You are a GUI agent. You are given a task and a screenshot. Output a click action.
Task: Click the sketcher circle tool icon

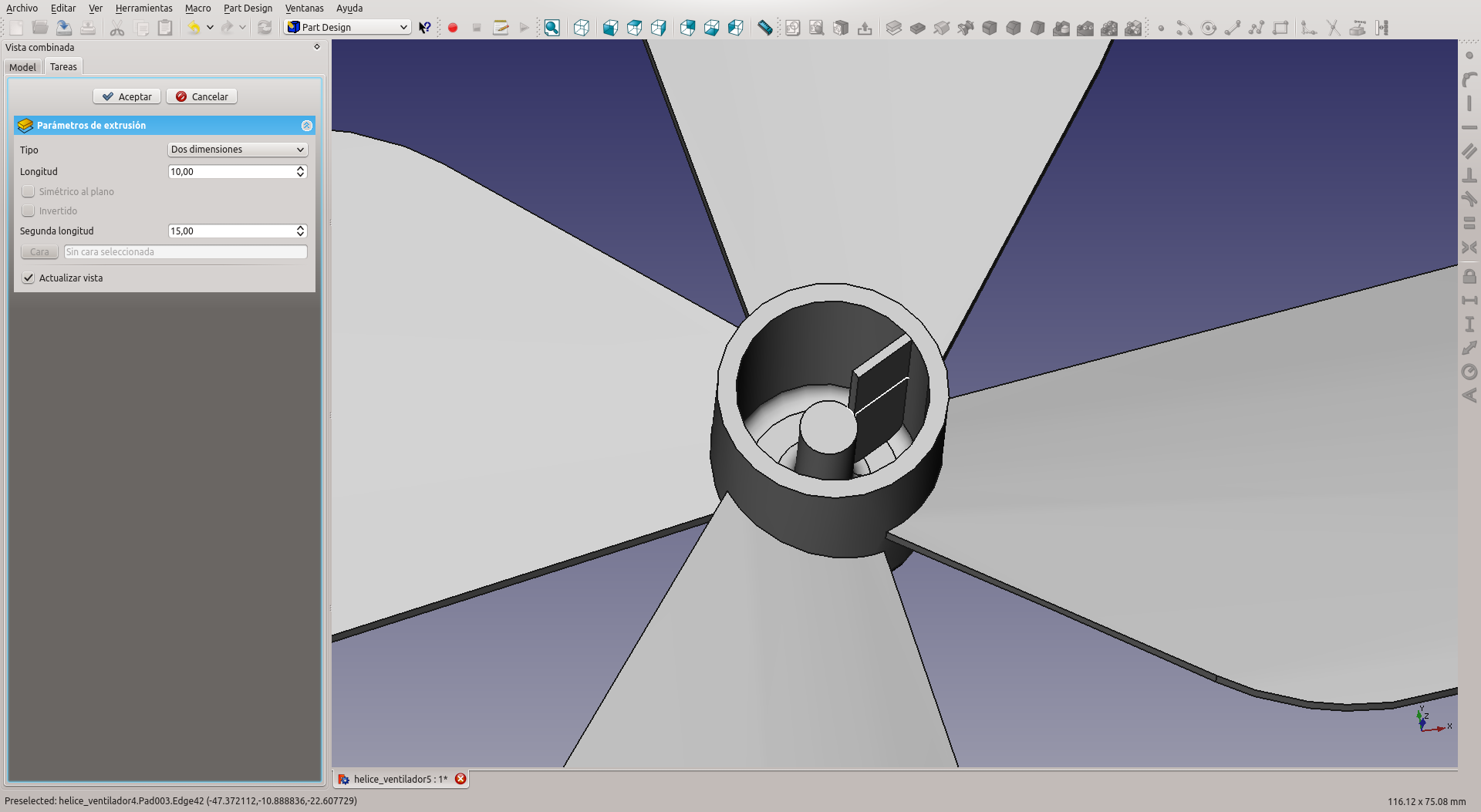point(1209,28)
